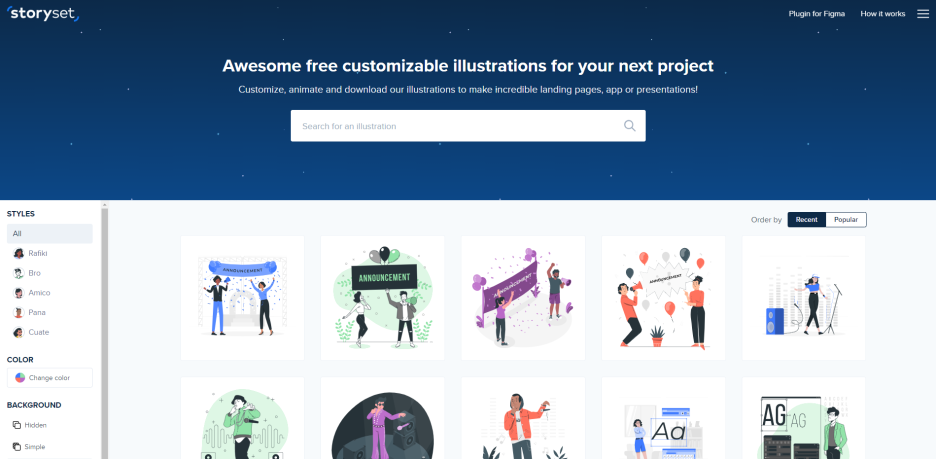
Task: Choose the Rafiki style label
Action: (38, 254)
